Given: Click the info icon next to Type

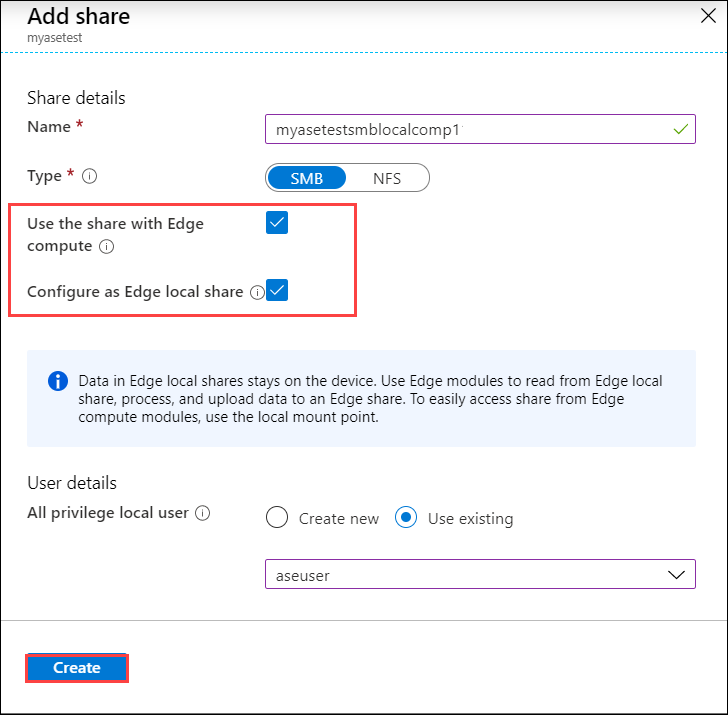Looking at the screenshot, I should (x=90, y=176).
